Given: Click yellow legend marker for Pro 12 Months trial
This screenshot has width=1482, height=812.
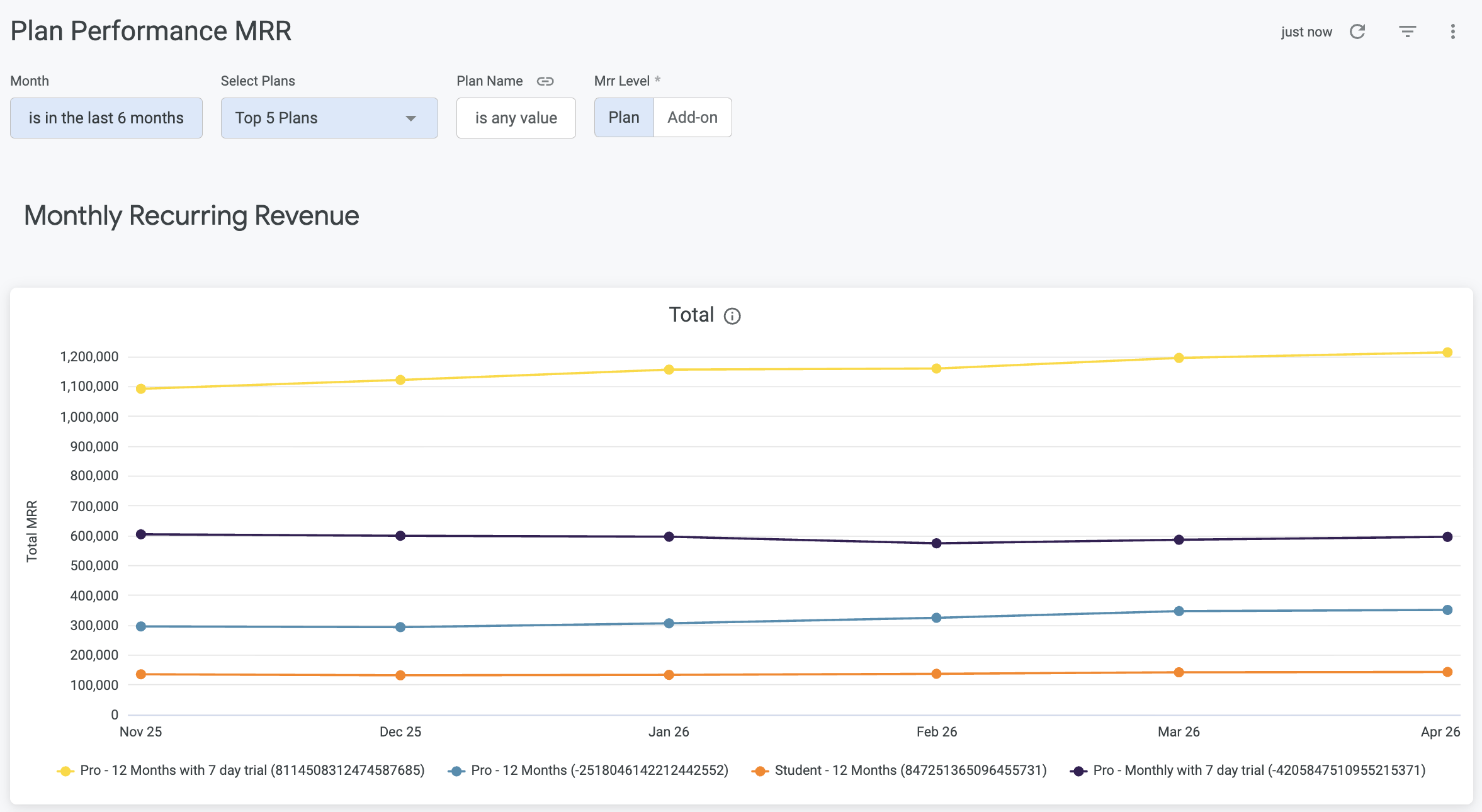Looking at the screenshot, I should [65, 771].
